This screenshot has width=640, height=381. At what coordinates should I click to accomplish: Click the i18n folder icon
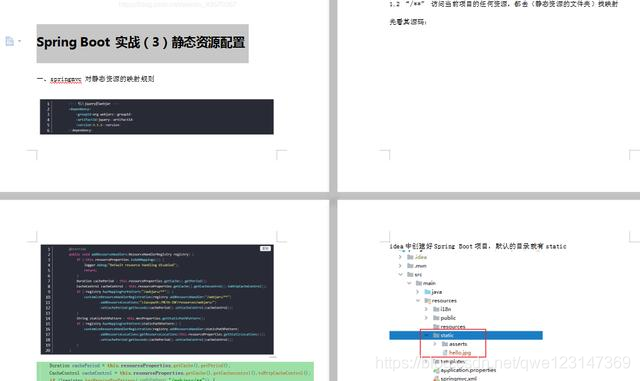[x=436, y=309]
